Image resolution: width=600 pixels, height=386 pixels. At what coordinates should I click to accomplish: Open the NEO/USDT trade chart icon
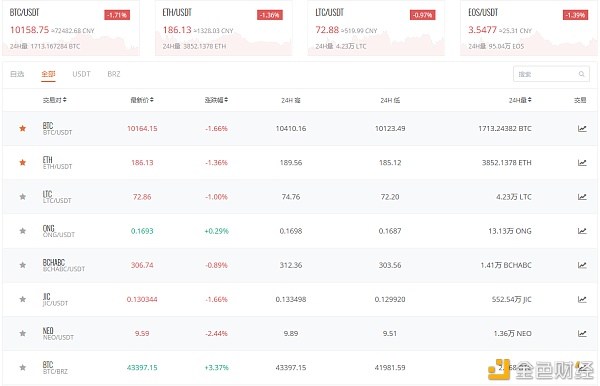582,333
